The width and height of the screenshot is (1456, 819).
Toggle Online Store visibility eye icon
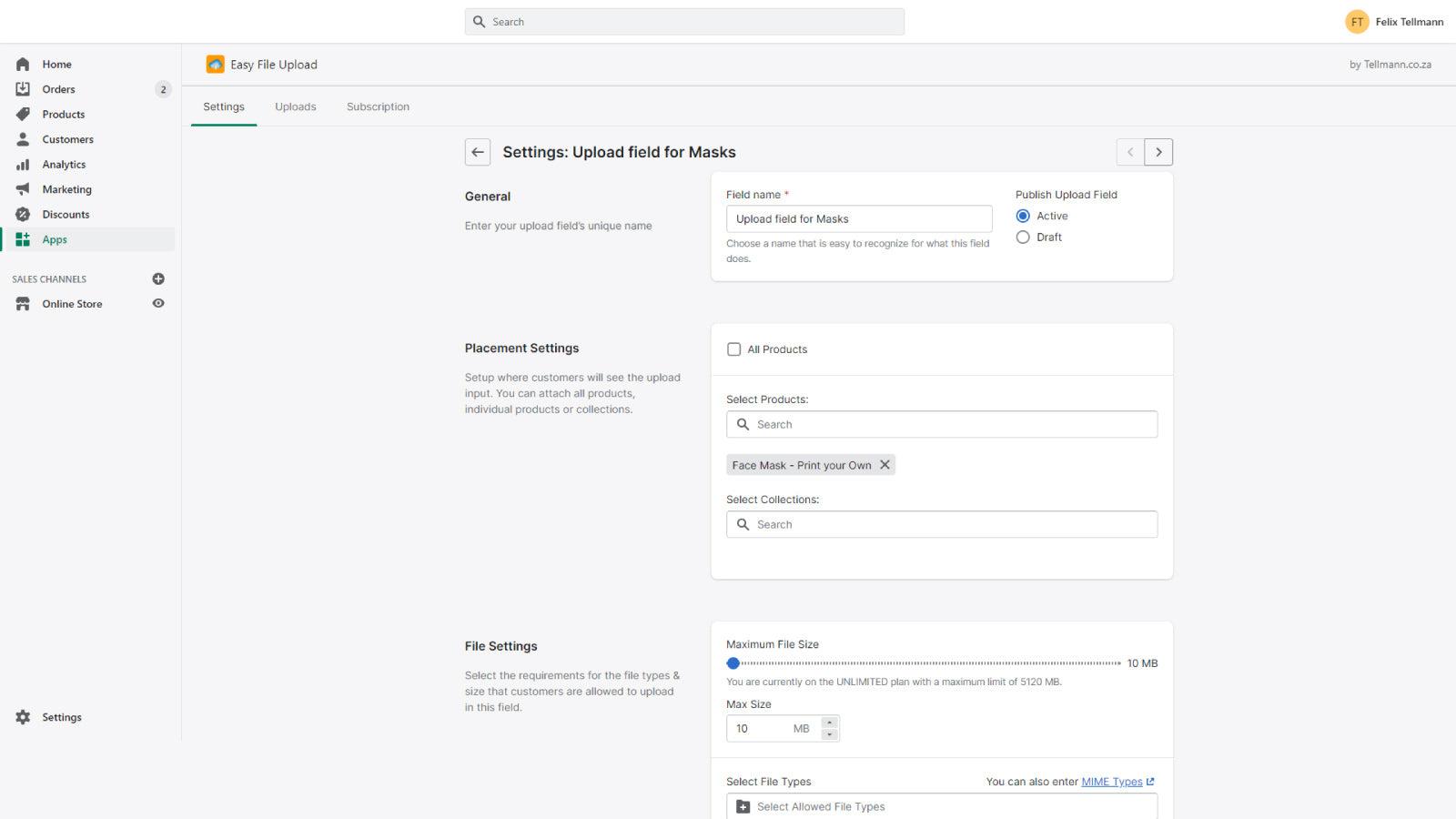tap(158, 303)
